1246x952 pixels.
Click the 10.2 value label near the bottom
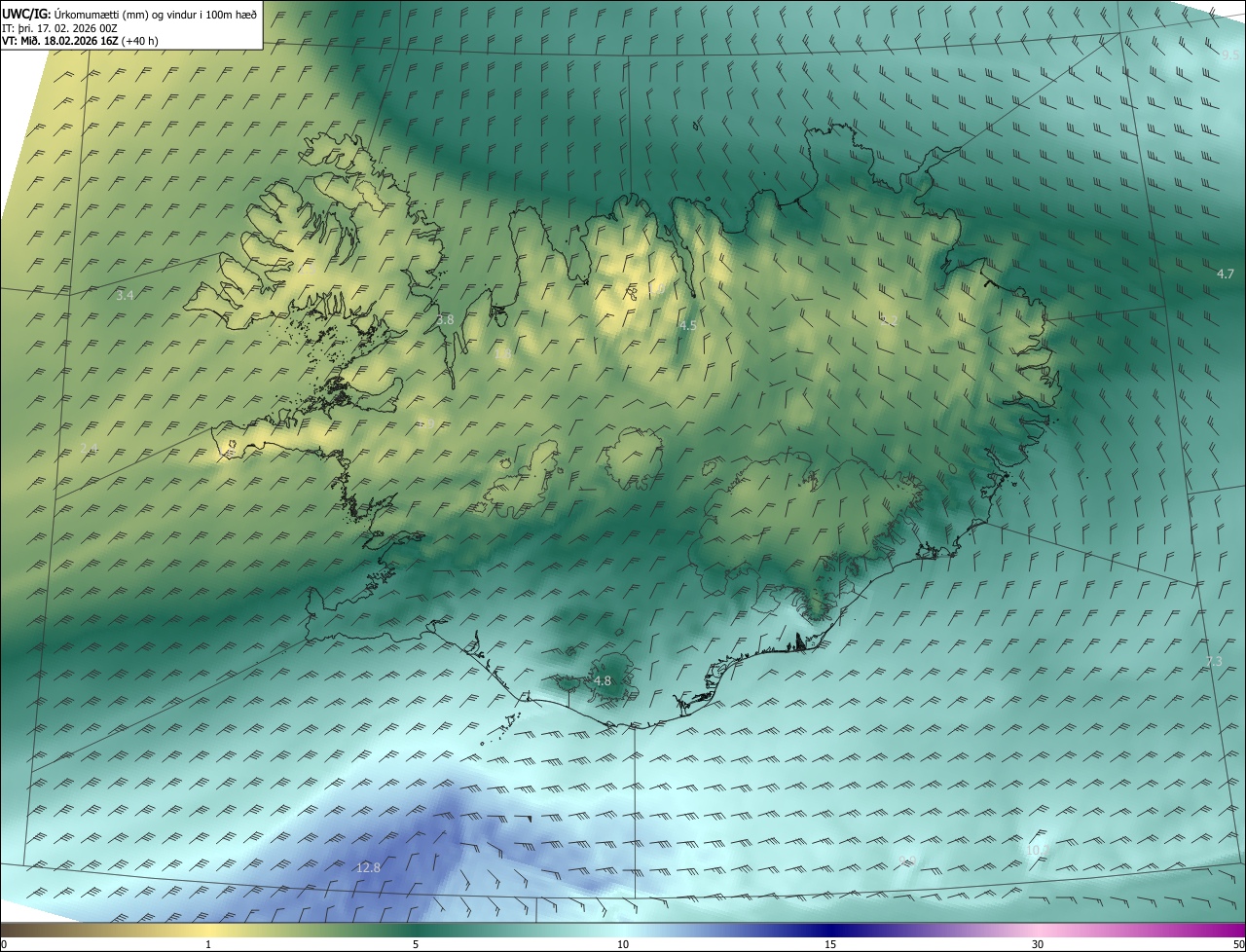point(1037,850)
